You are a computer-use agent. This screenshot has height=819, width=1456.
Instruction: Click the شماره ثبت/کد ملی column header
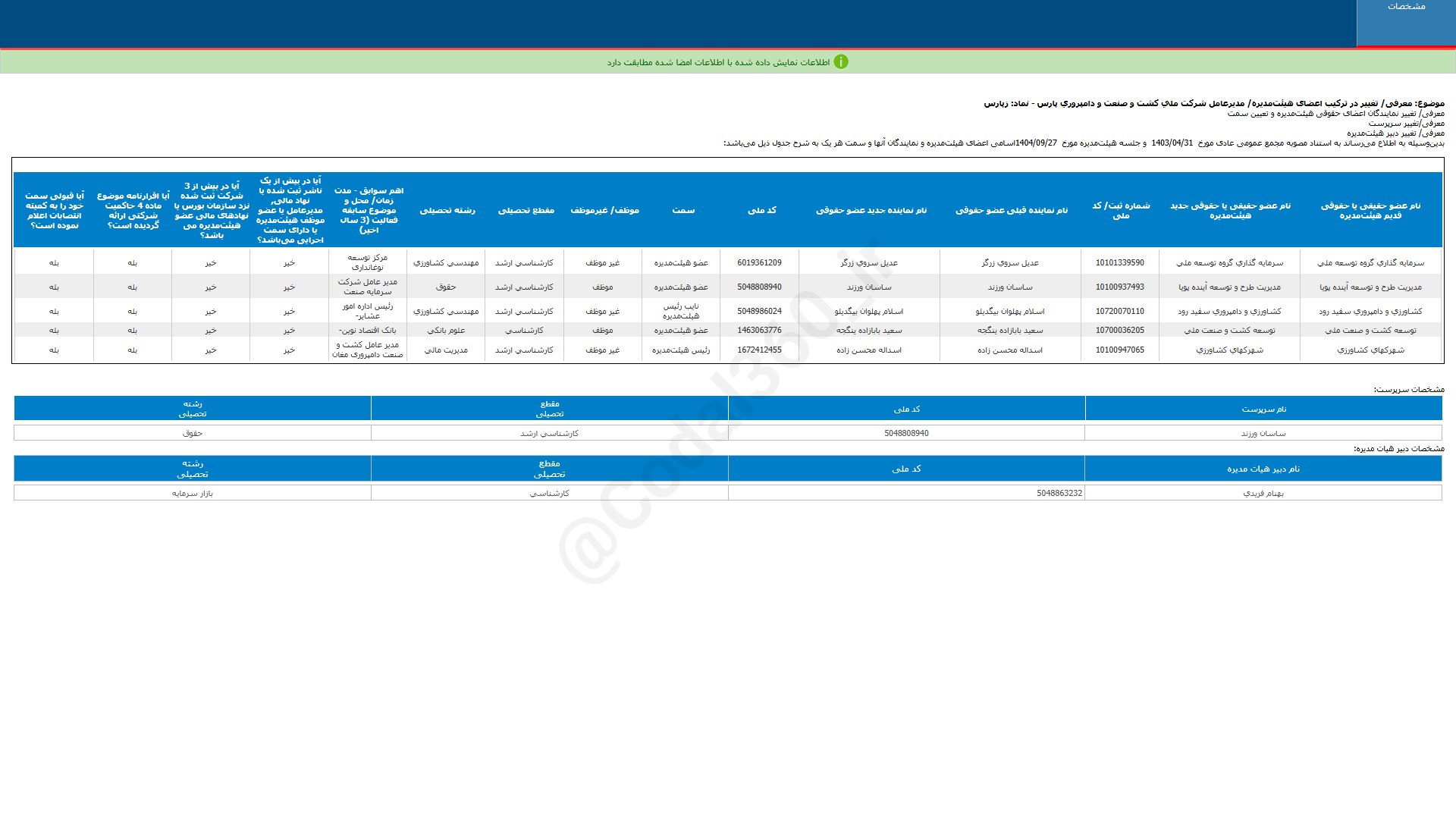[x=1120, y=210]
